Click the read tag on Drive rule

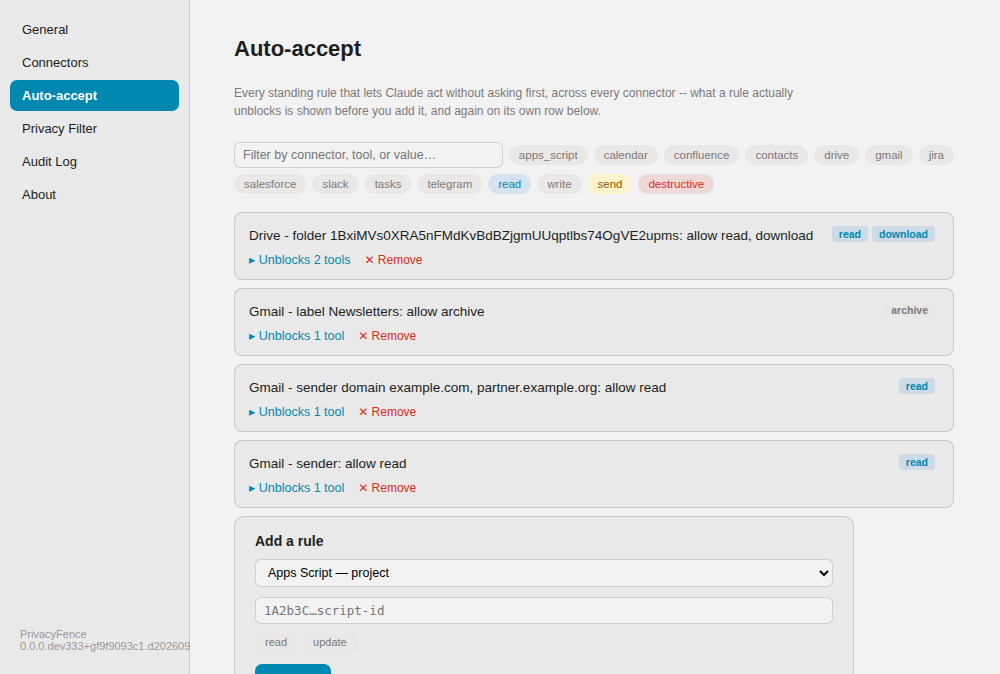click(x=849, y=235)
